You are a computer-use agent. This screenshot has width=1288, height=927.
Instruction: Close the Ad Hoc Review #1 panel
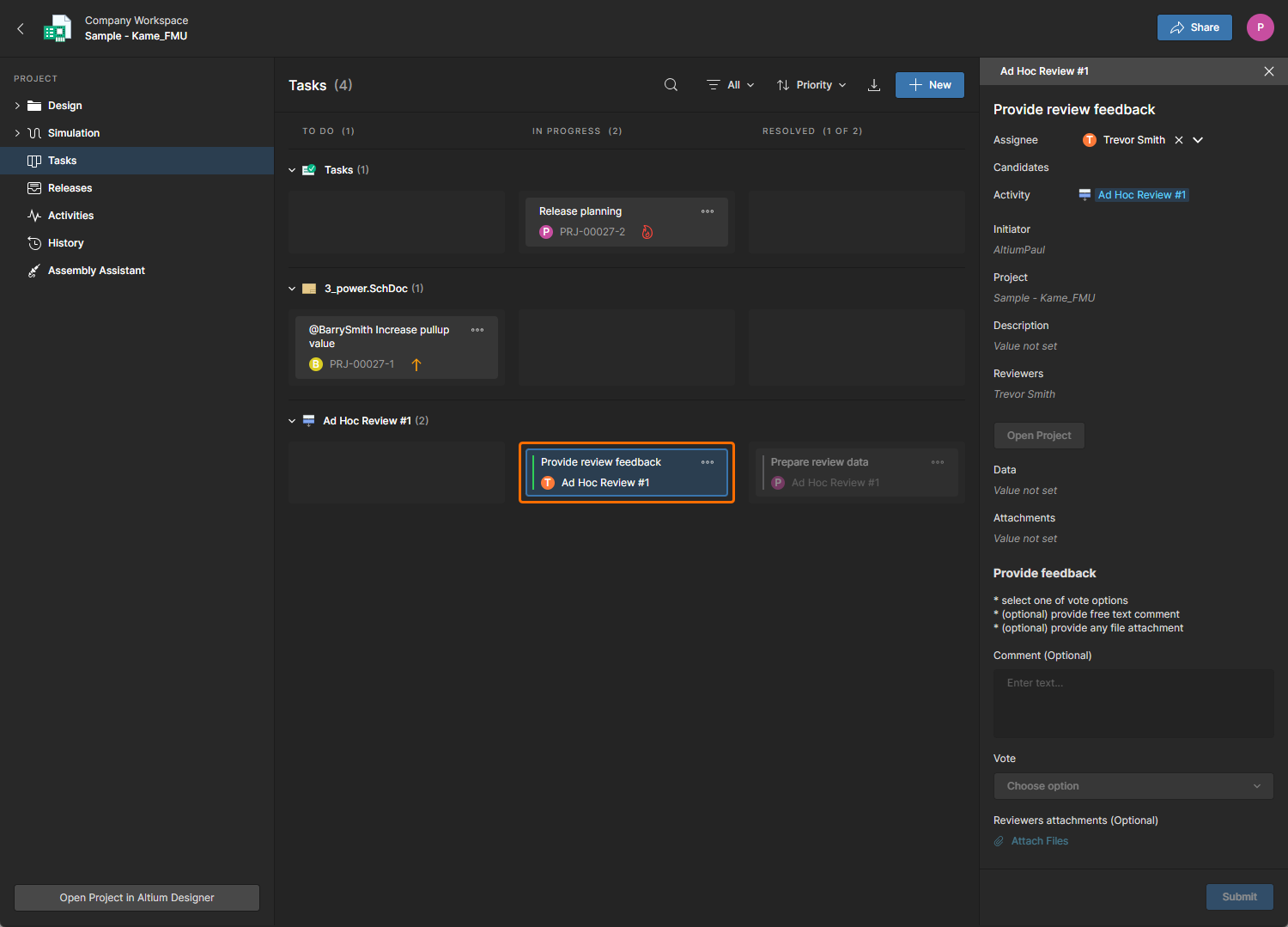click(1268, 71)
